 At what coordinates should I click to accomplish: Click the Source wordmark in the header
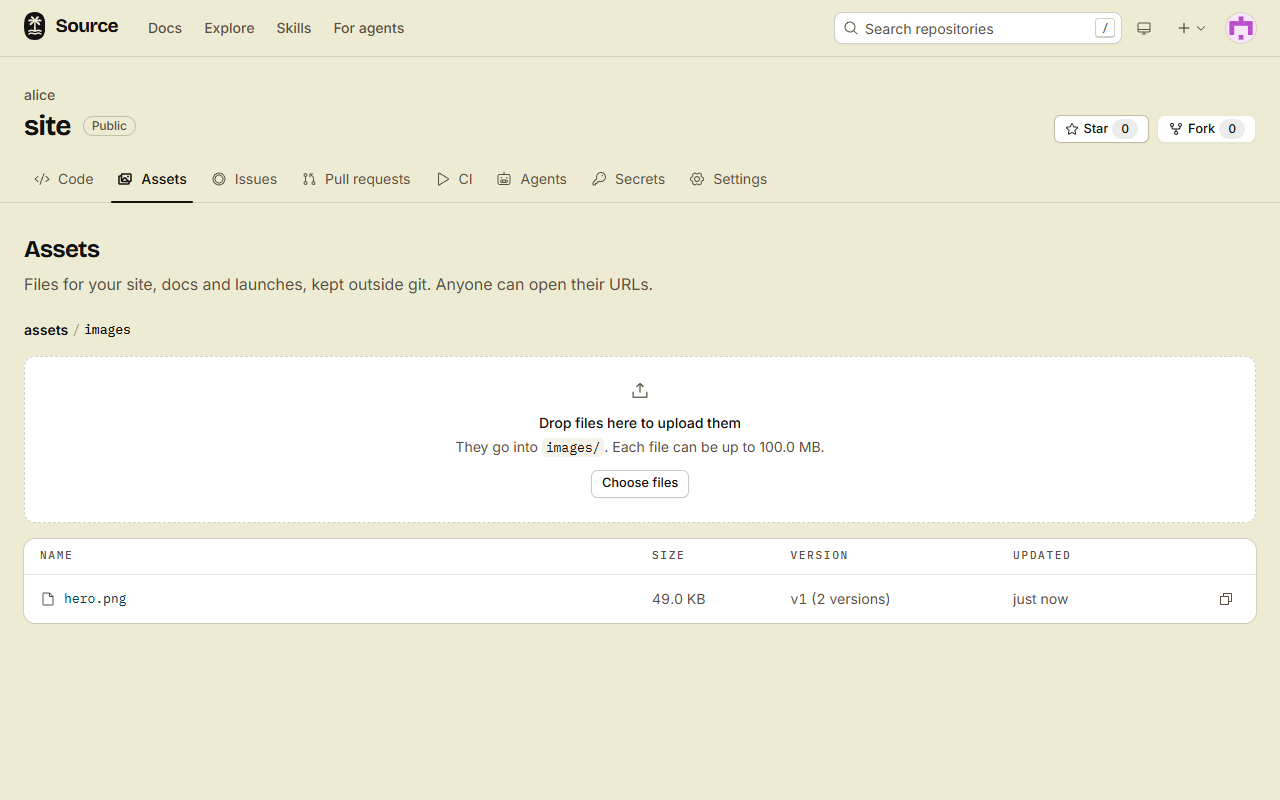(x=87, y=26)
